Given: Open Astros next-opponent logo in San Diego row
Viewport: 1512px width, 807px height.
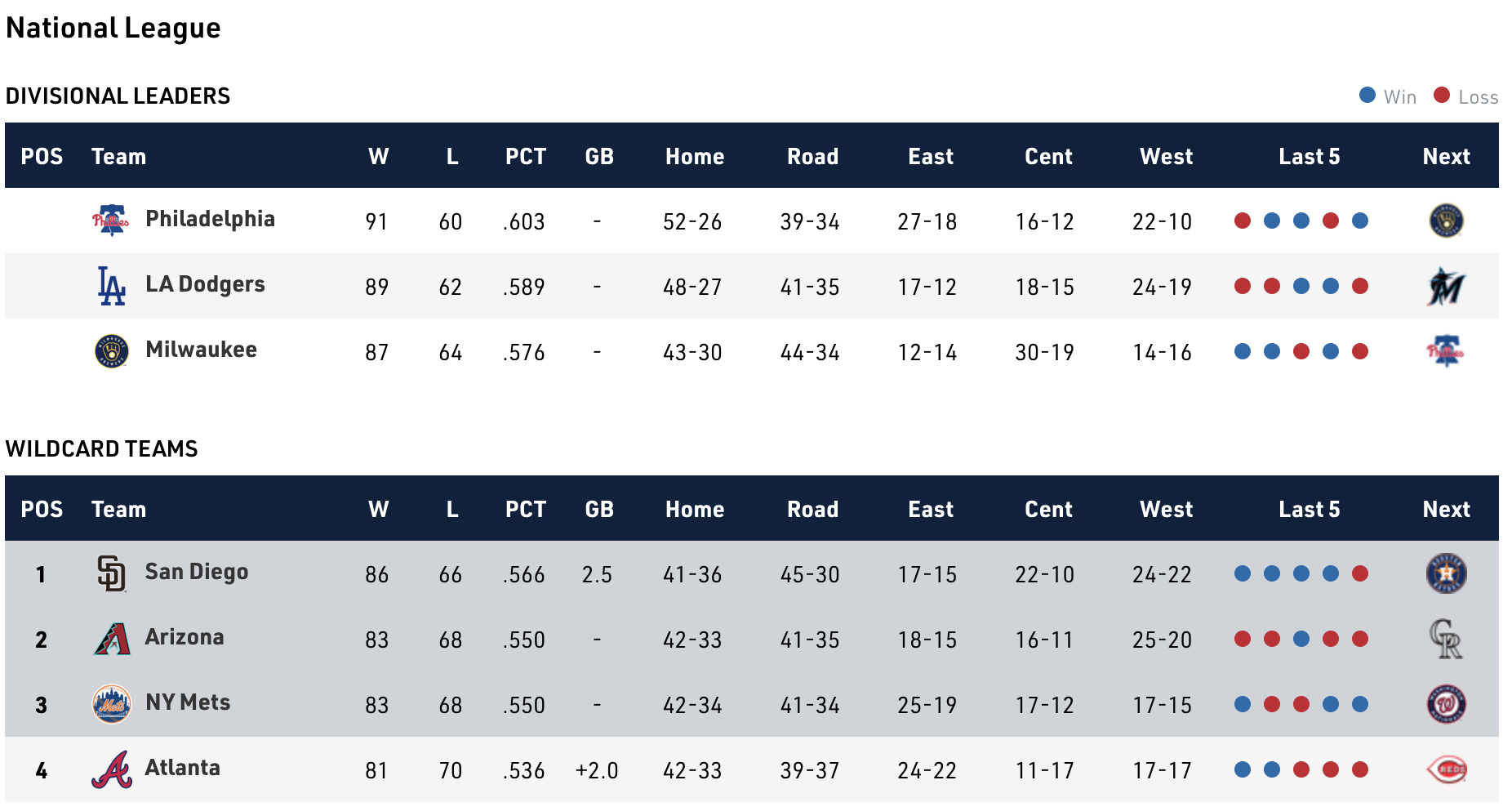Looking at the screenshot, I should (x=1446, y=573).
